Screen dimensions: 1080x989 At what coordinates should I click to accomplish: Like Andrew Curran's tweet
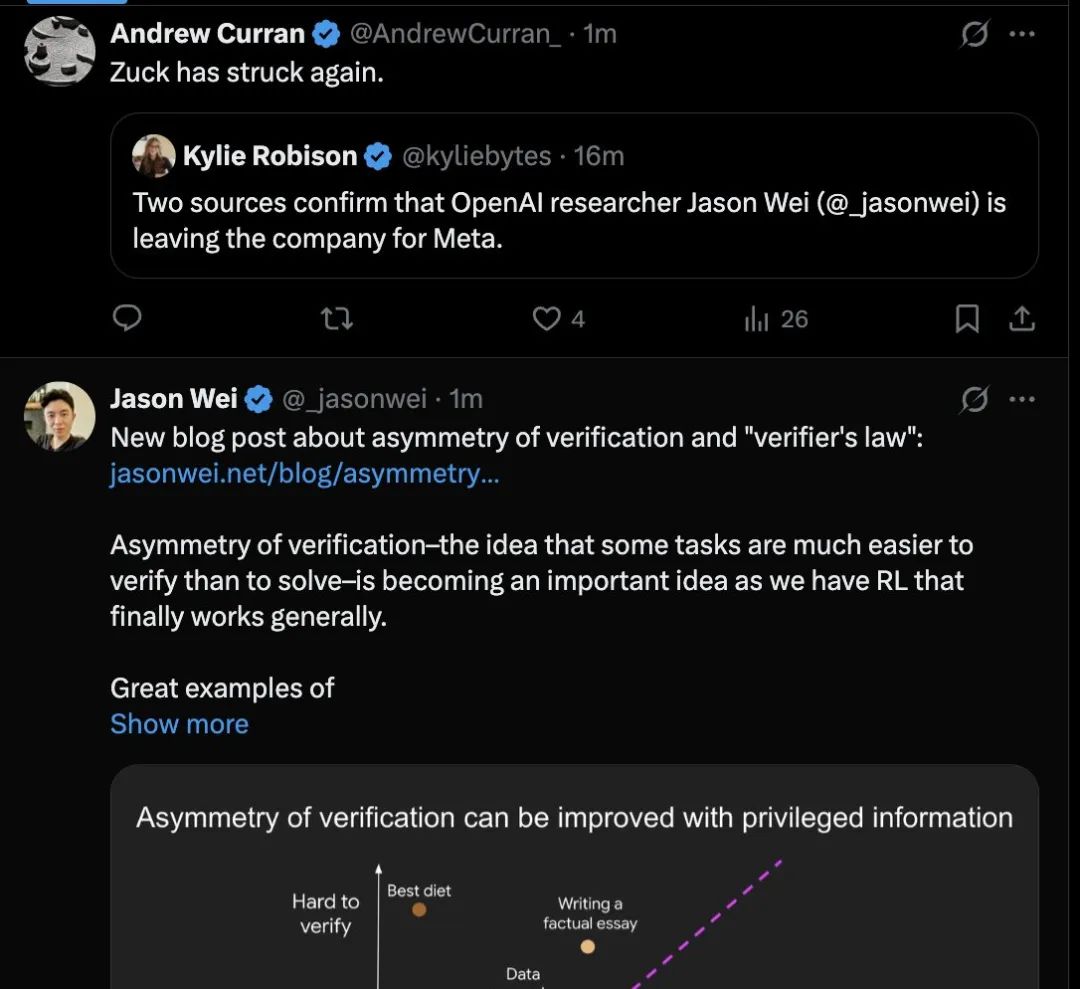click(559, 319)
